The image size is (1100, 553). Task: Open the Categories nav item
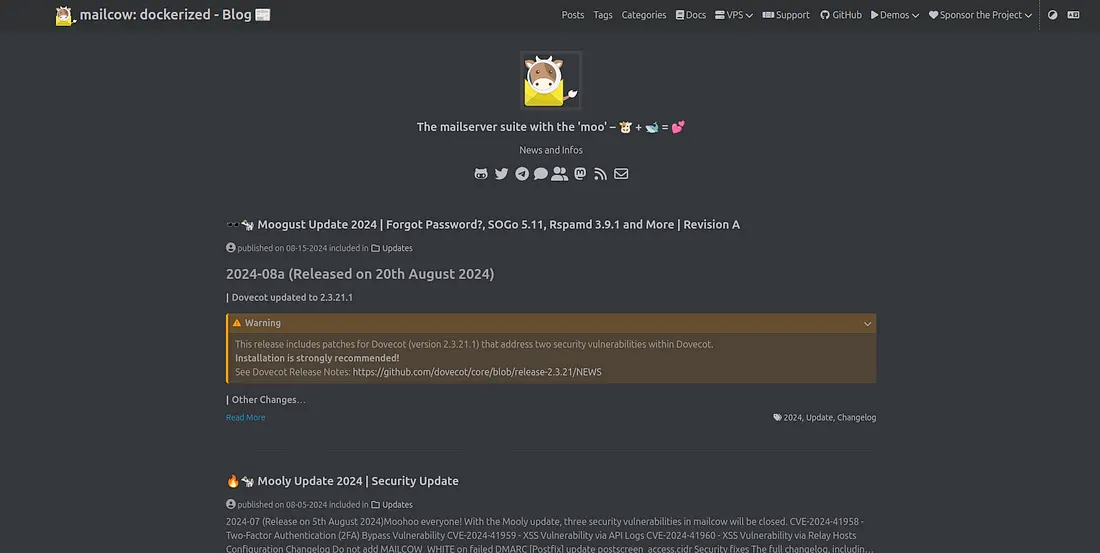[x=643, y=15]
